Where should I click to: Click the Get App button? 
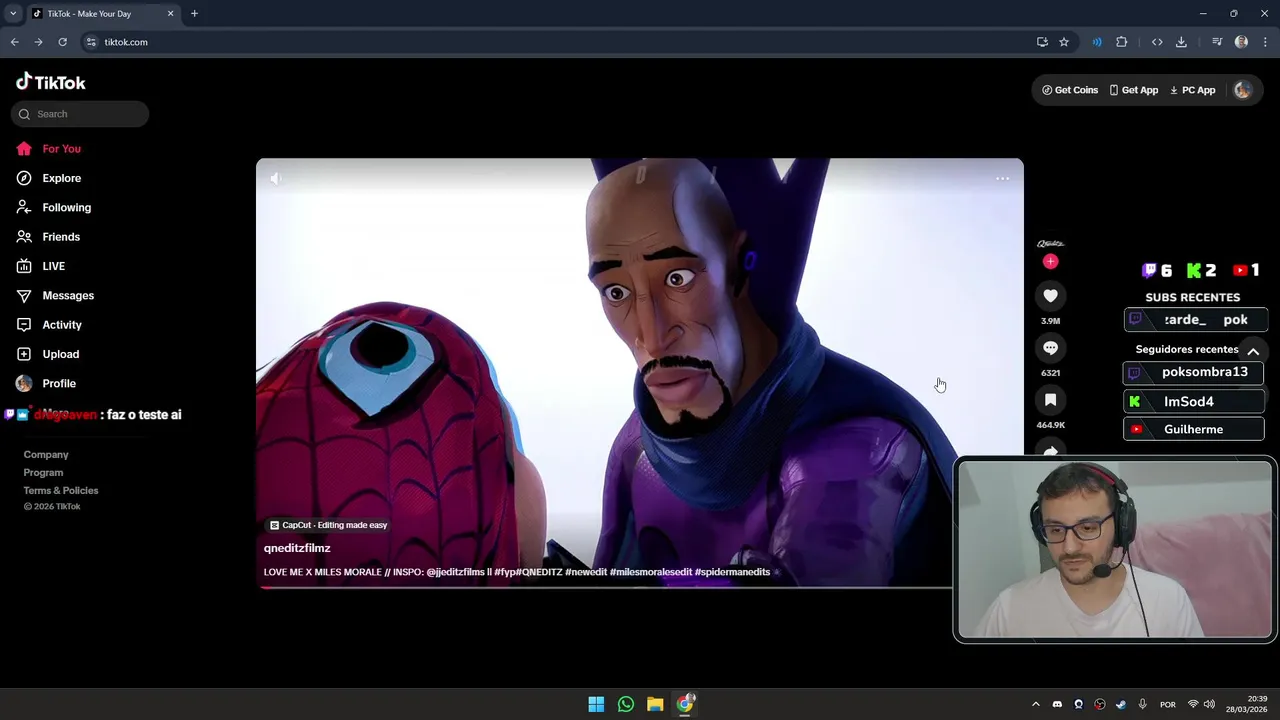(x=1133, y=90)
